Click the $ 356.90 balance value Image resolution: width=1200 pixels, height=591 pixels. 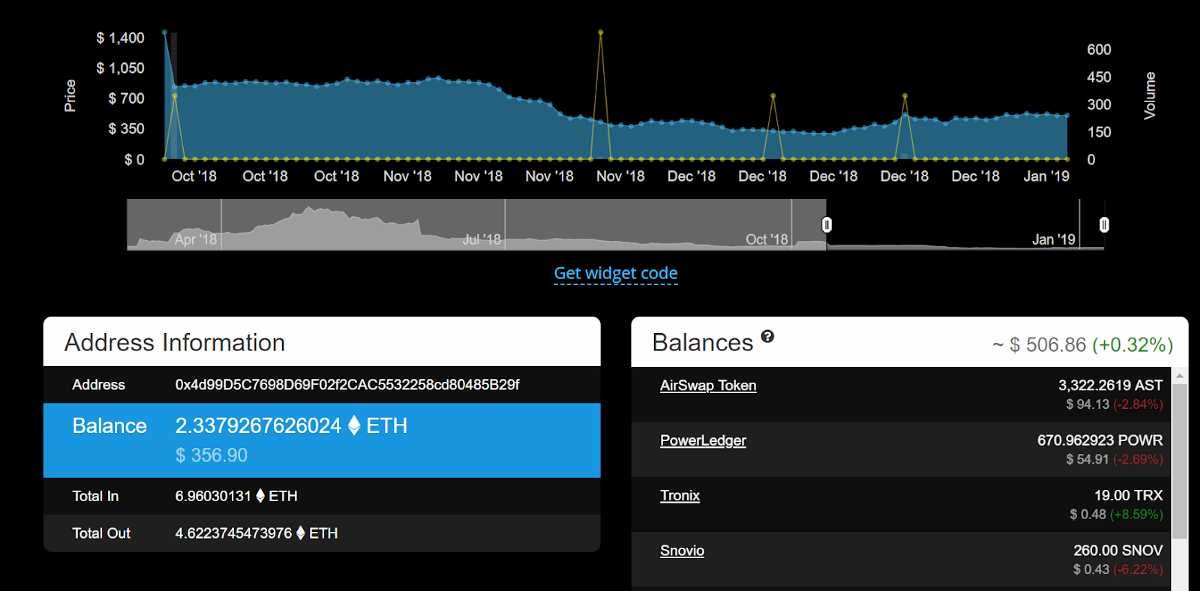211,456
